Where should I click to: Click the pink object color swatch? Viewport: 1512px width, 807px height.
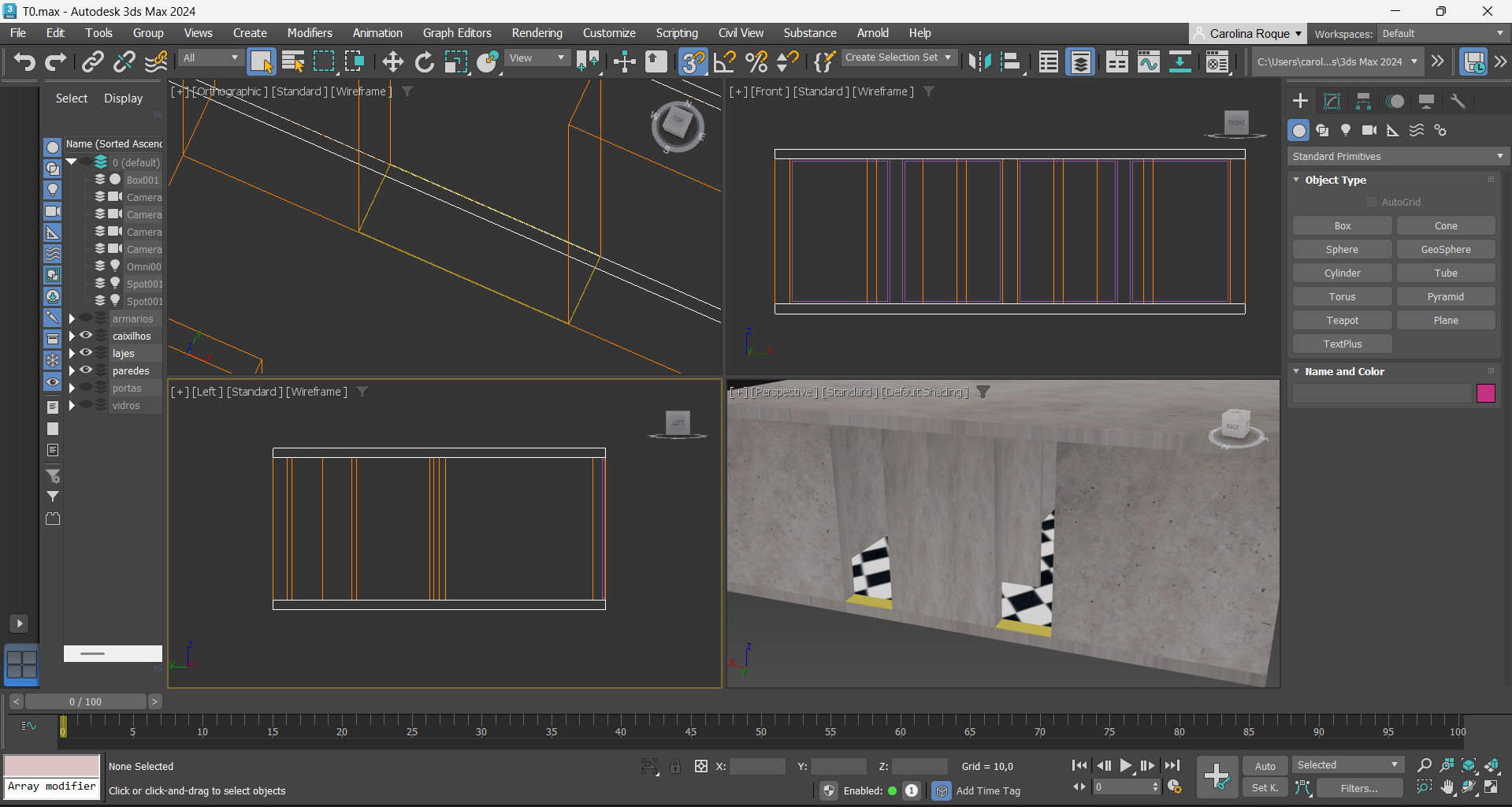1485,393
